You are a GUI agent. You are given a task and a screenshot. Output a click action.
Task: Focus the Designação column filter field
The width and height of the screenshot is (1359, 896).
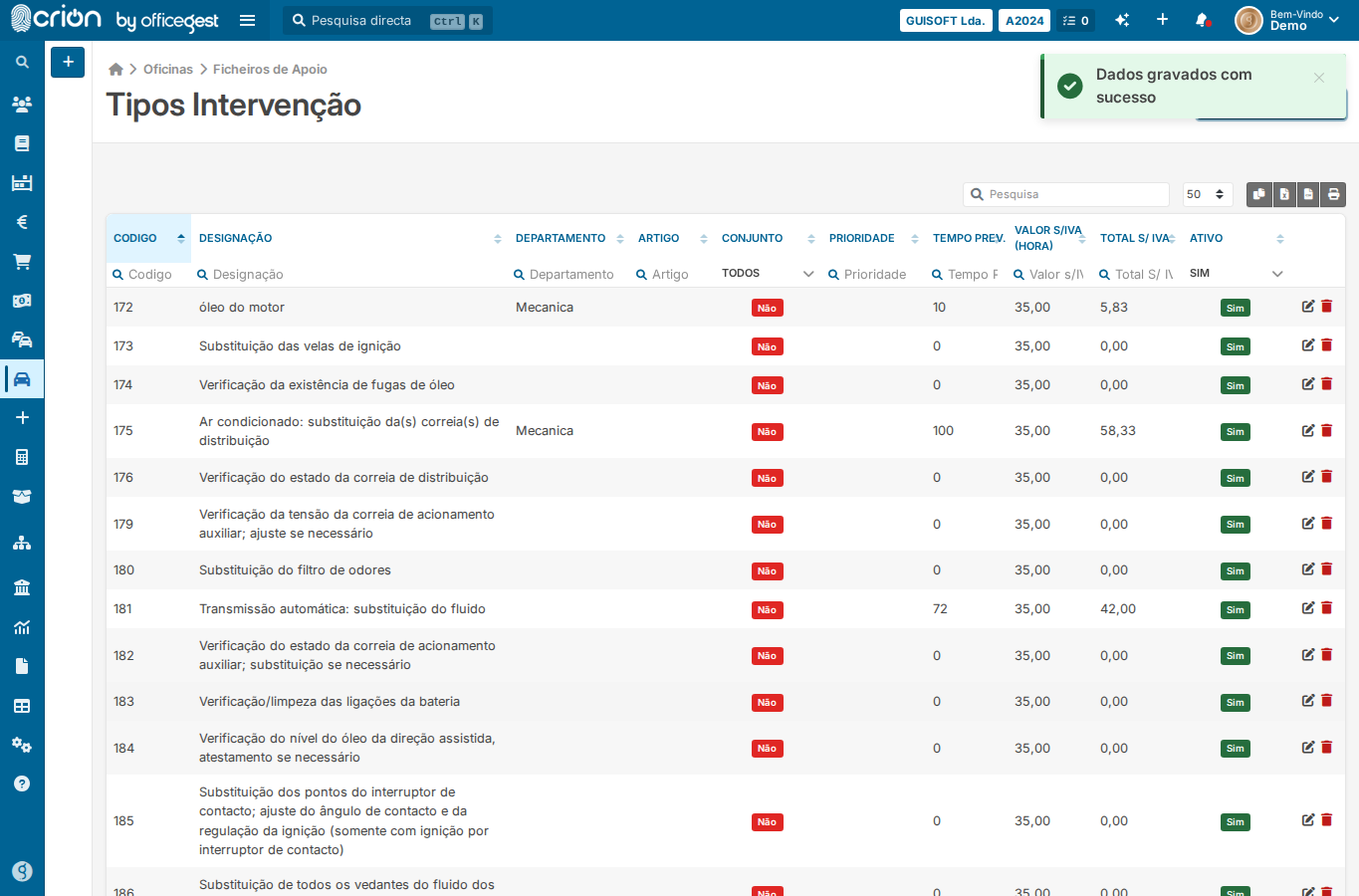click(x=349, y=274)
